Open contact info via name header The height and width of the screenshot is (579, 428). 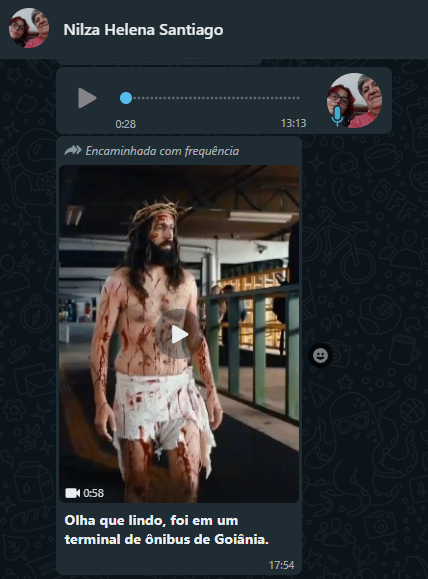(143, 30)
